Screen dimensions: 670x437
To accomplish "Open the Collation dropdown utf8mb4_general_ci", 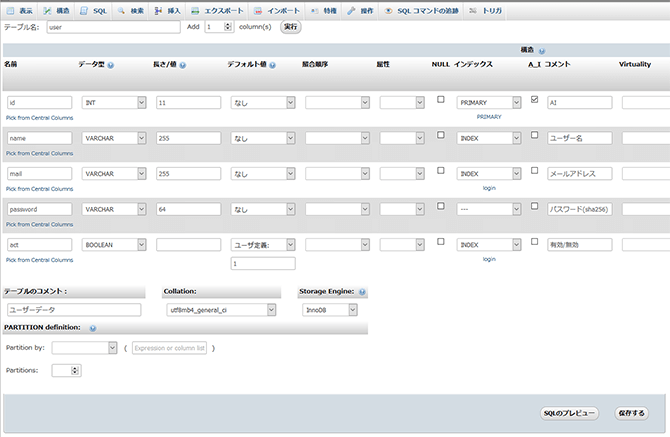I will pos(220,310).
